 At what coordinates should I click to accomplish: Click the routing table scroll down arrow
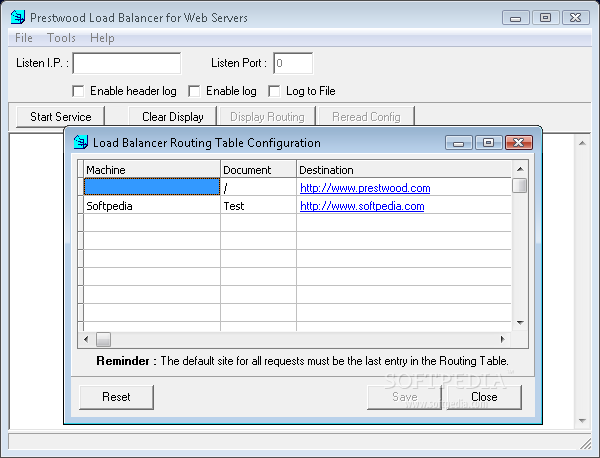click(520, 323)
